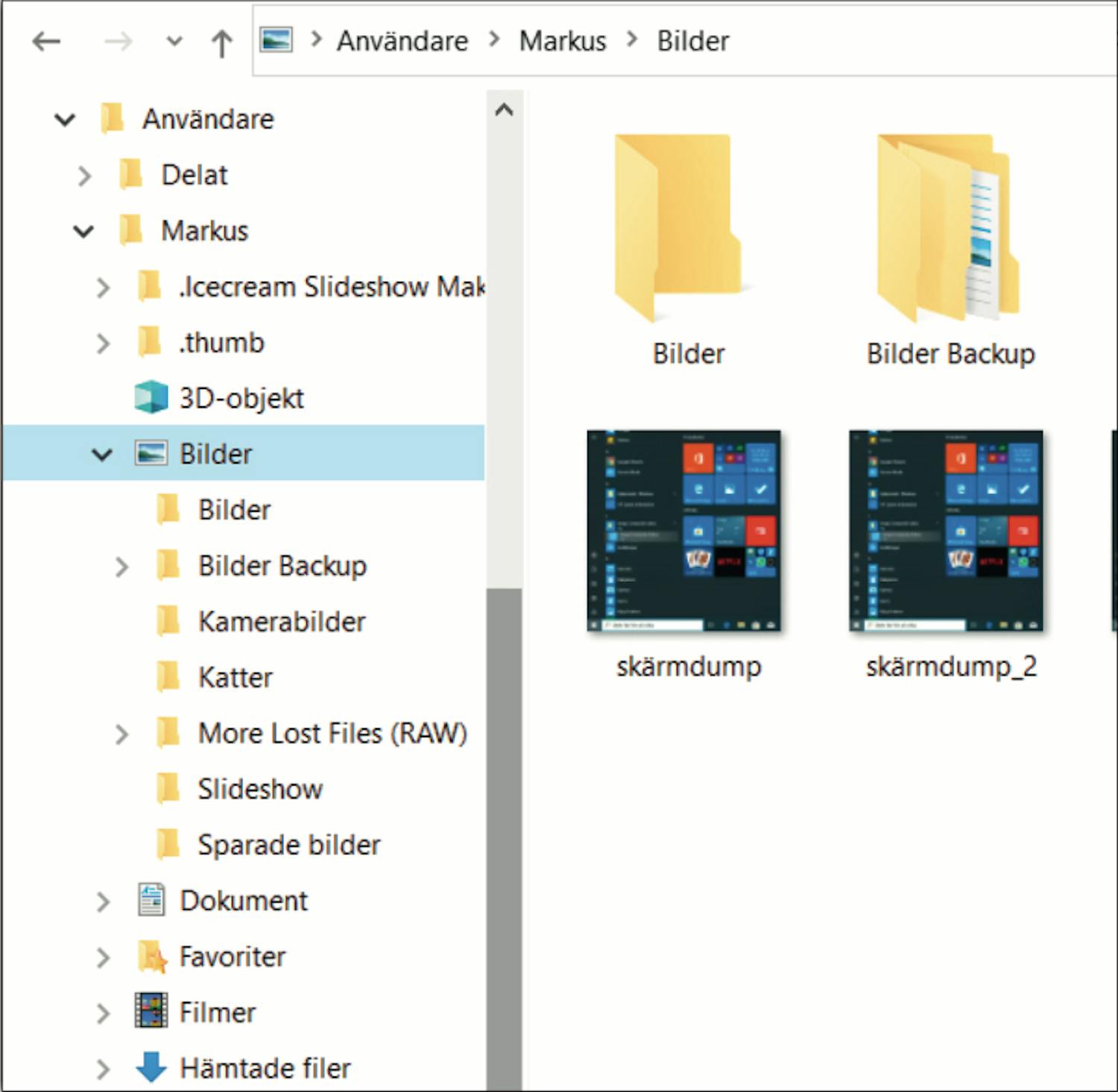Select the Delat label in the tree

point(195,175)
